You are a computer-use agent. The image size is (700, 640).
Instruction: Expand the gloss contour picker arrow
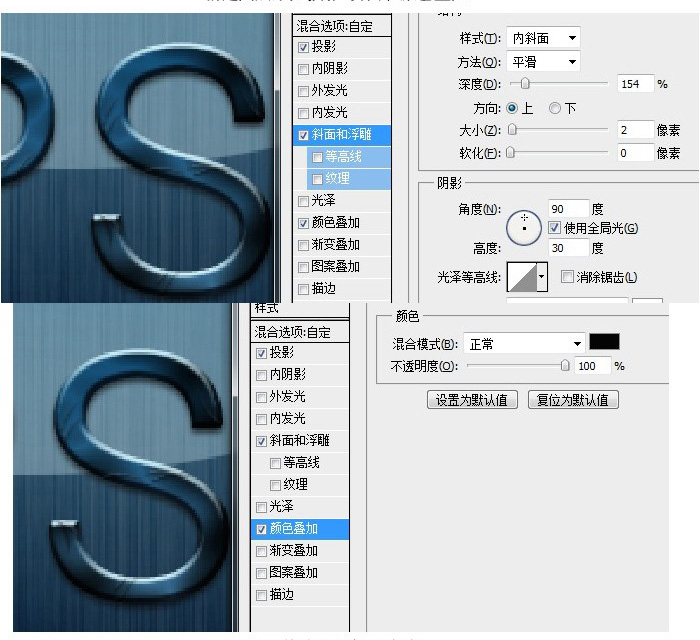(x=542, y=277)
